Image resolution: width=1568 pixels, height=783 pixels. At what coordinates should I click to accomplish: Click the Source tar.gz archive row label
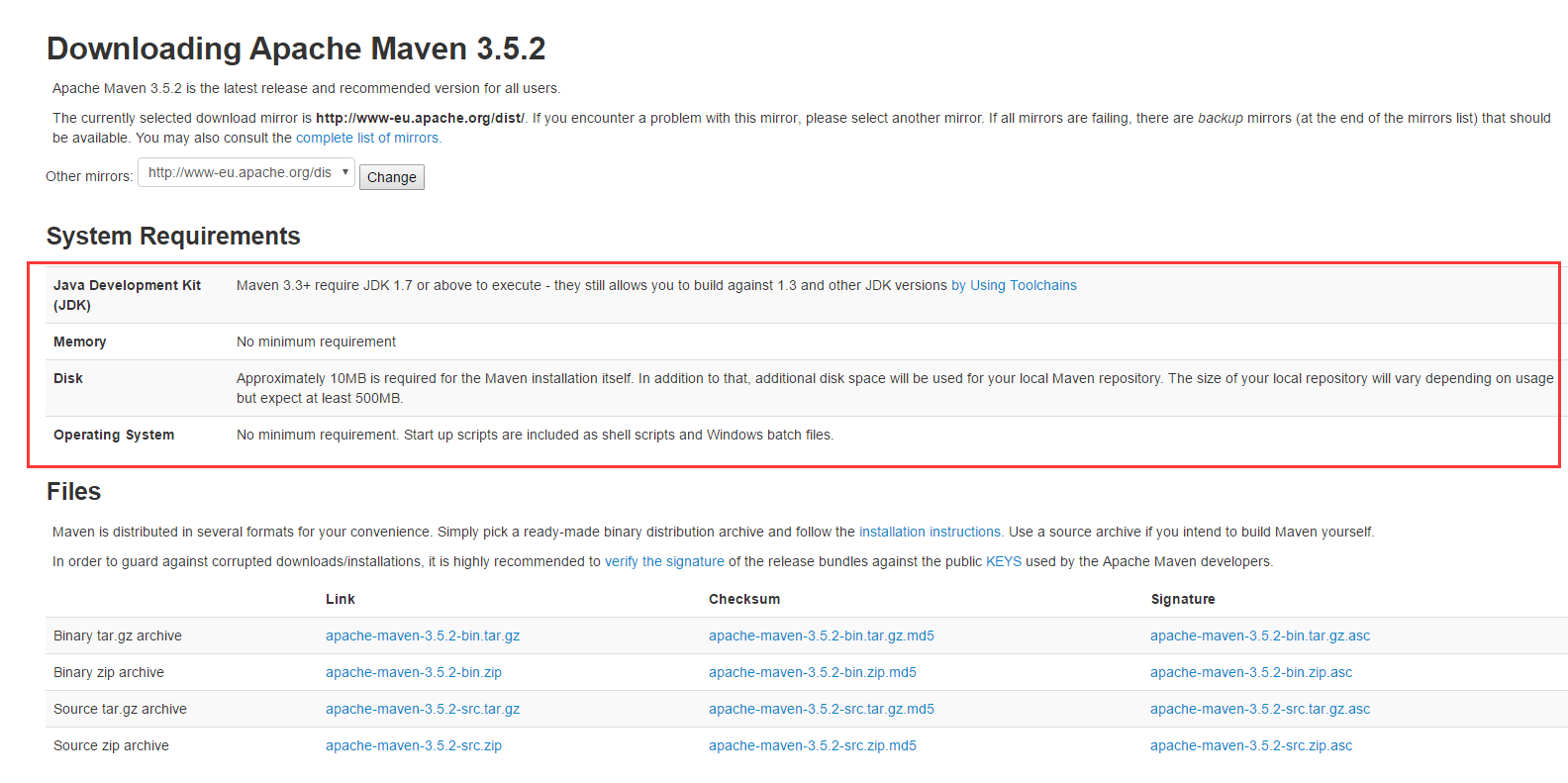(x=120, y=709)
